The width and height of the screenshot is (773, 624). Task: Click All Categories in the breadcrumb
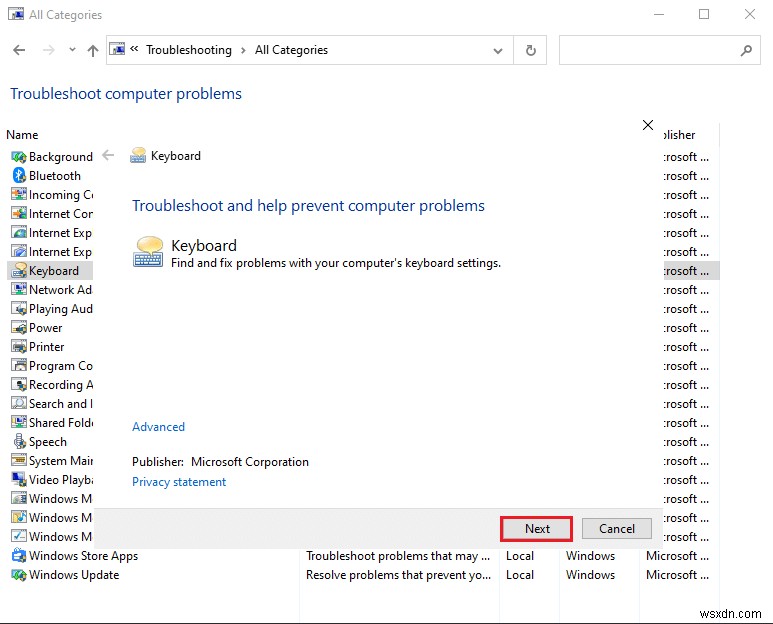(x=291, y=50)
